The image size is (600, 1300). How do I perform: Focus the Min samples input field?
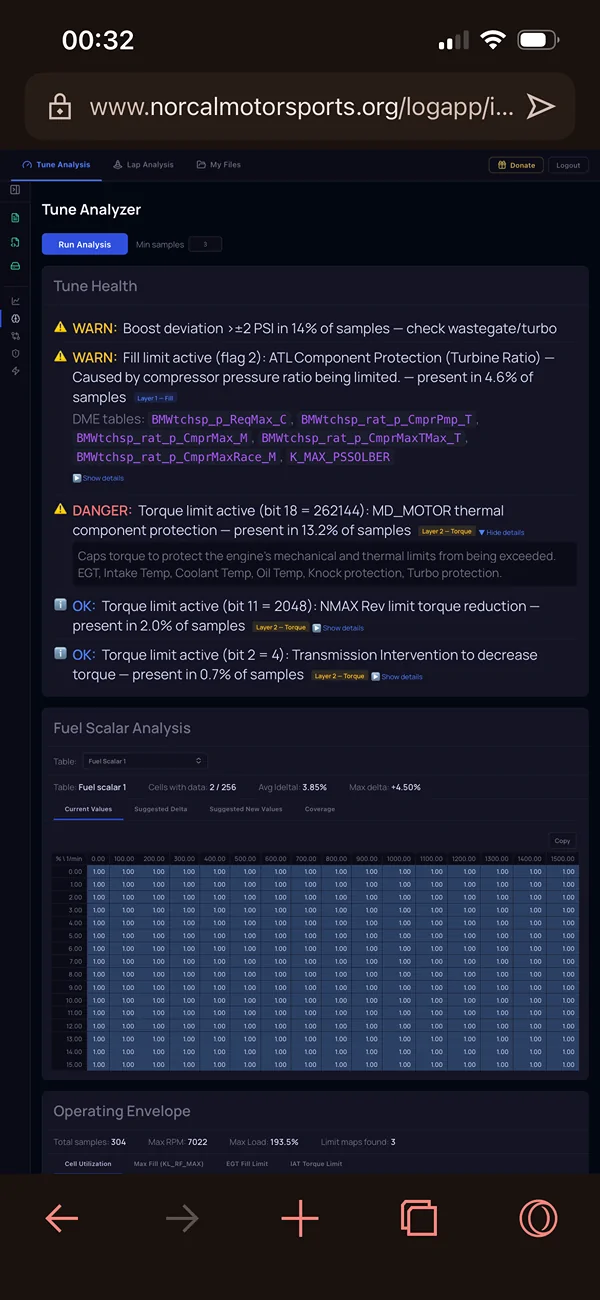coord(205,244)
